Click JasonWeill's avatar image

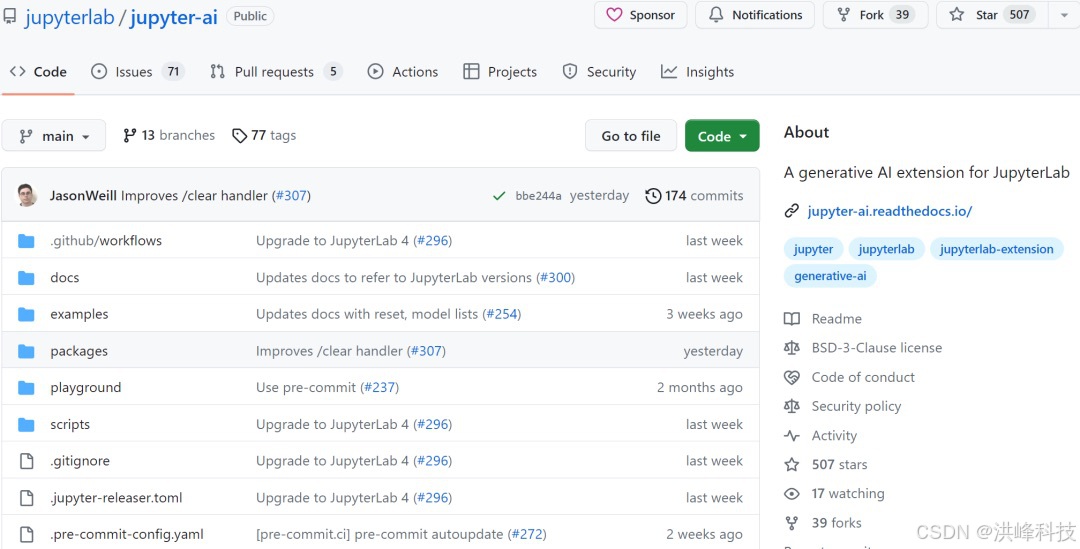coord(27,196)
